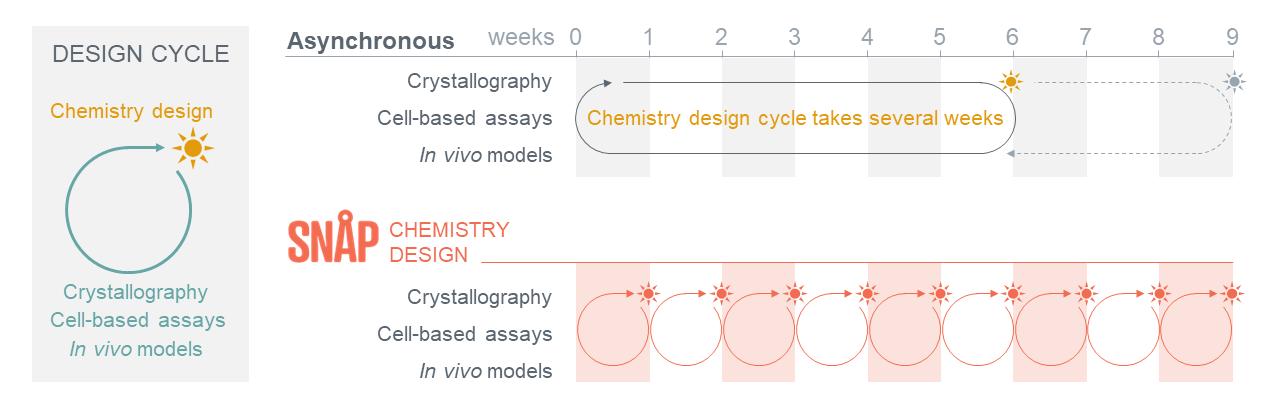Image resolution: width=1280 pixels, height=418 pixels.
Task: Click the Cell-based assays label under SNAP
Action: (x=464, y=334)
